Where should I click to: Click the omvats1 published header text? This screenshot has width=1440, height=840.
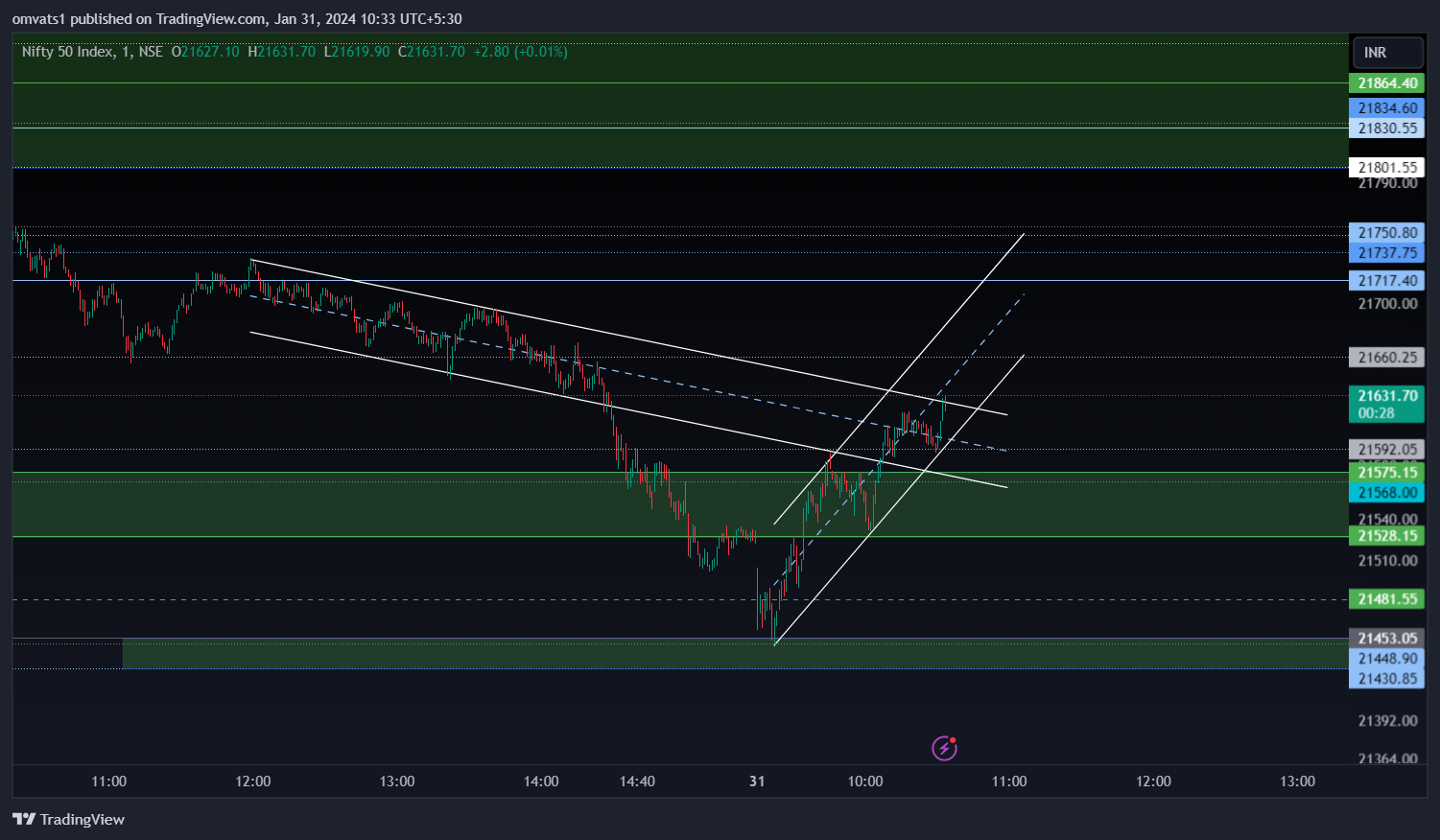click(236, 19)
